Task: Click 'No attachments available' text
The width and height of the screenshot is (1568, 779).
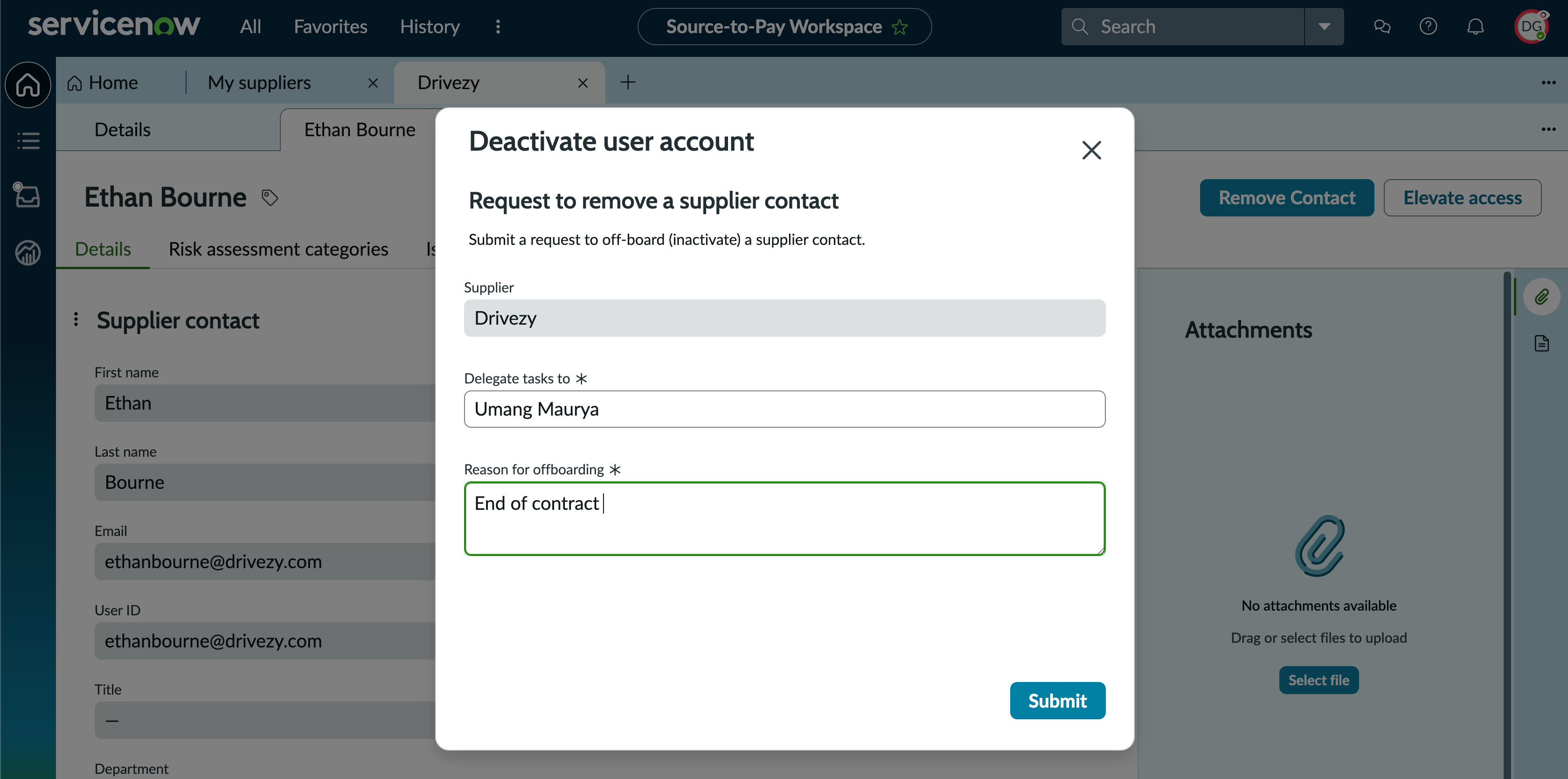Action: [x=1318, y=605]
